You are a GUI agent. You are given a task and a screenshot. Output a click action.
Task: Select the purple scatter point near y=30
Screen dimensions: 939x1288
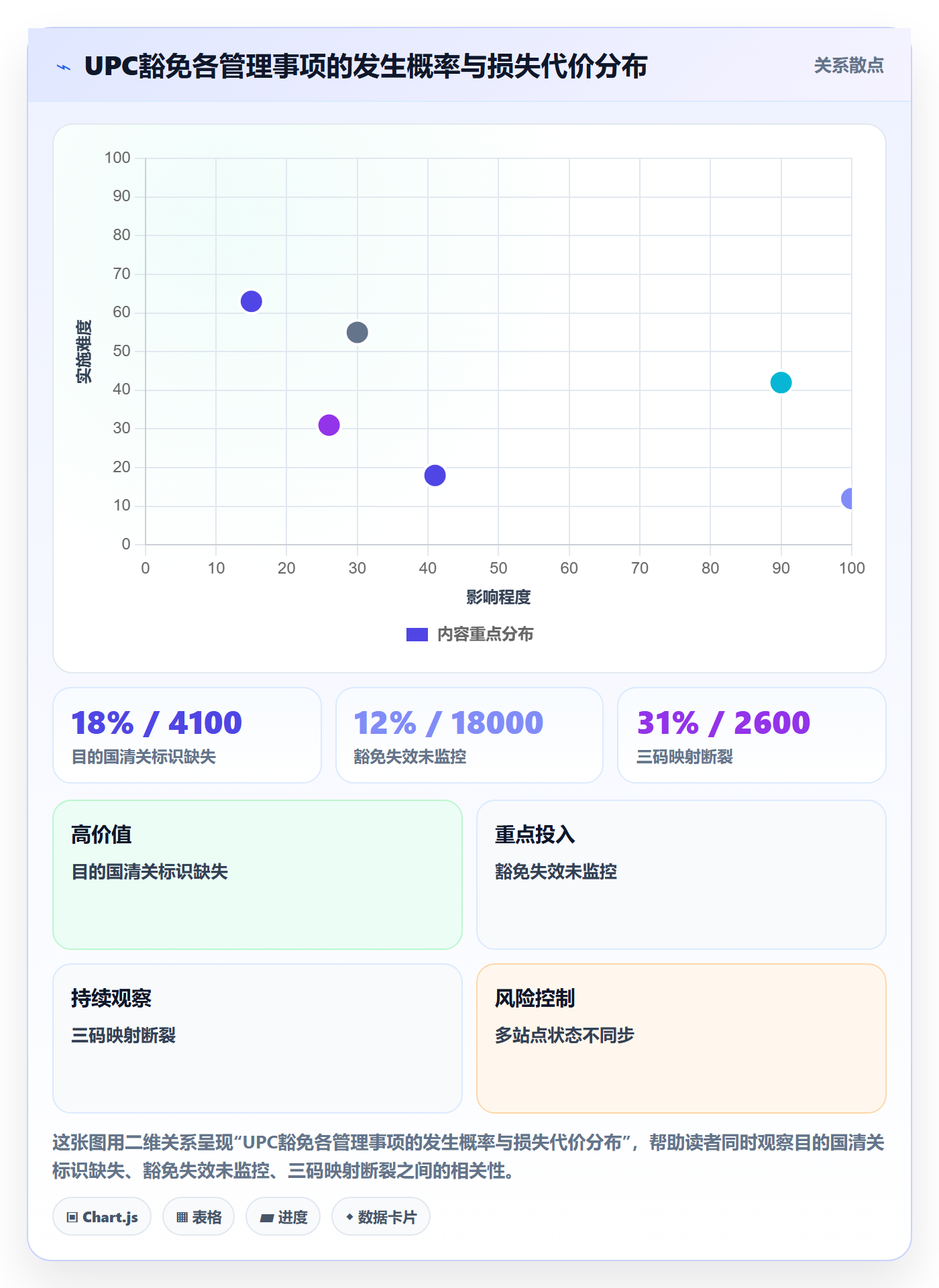click(x=329, y=425)
